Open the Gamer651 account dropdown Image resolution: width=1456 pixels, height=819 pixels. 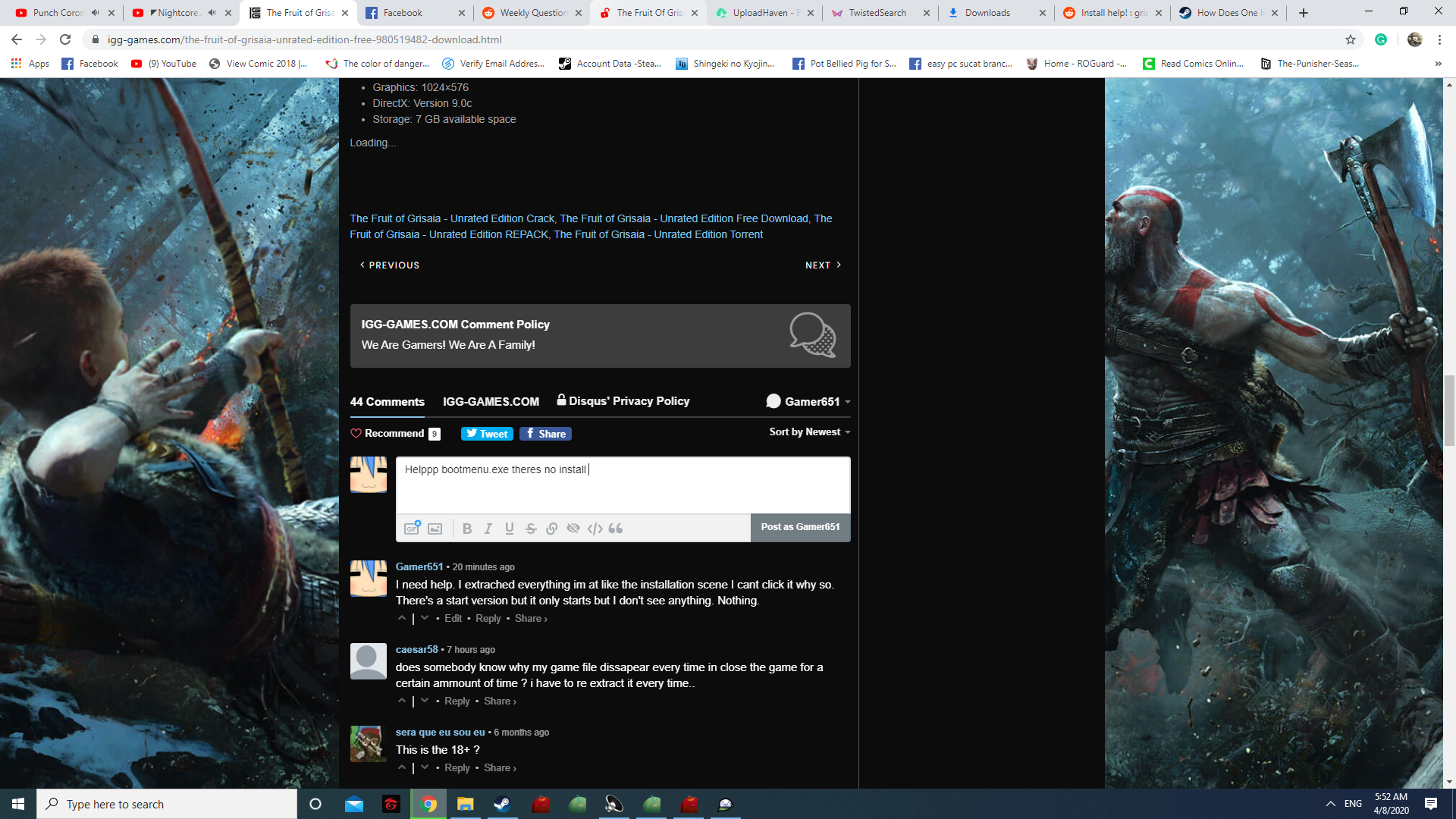(808, 401)
